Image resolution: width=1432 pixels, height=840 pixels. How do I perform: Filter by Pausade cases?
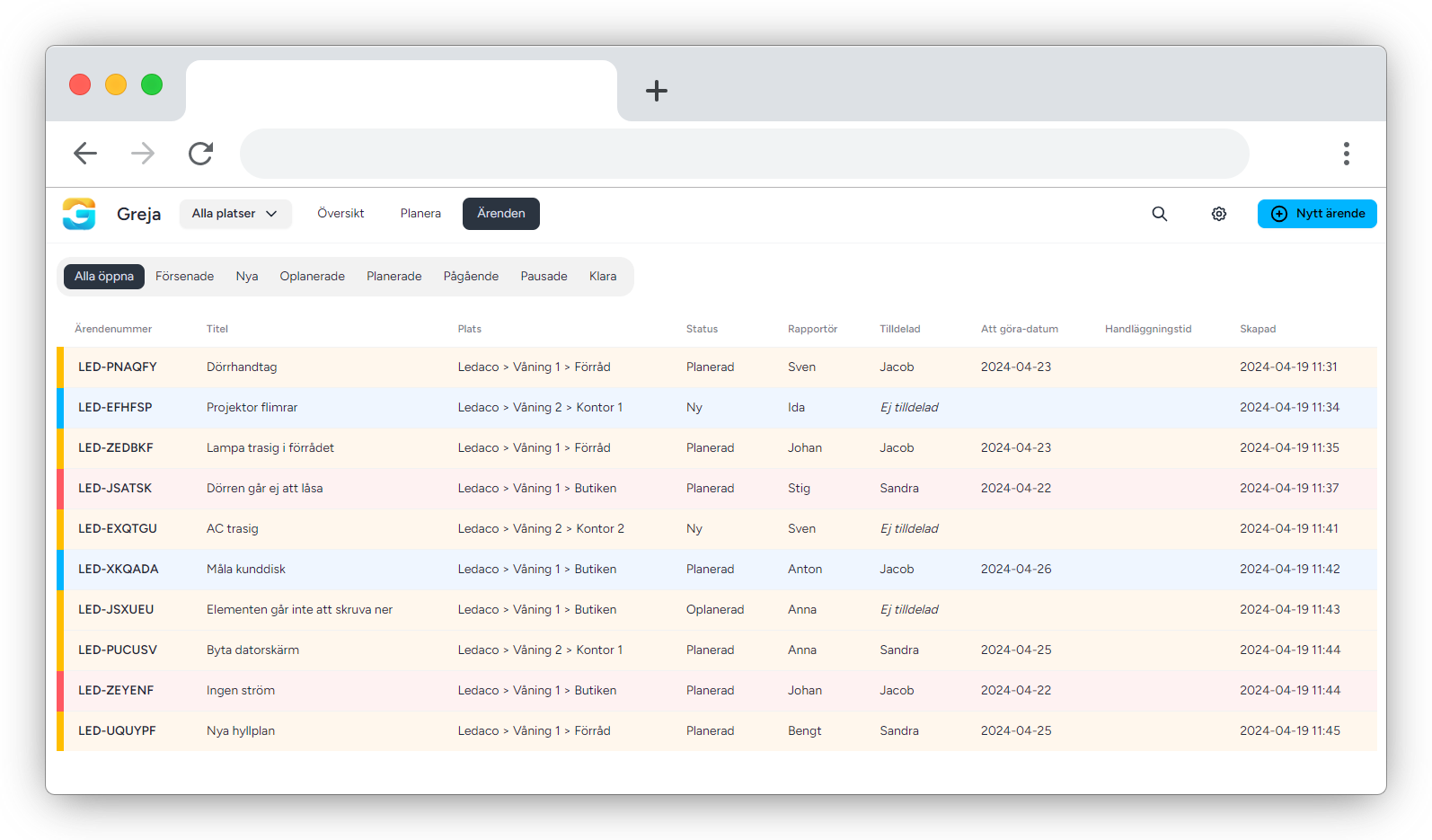coord(544,277)
